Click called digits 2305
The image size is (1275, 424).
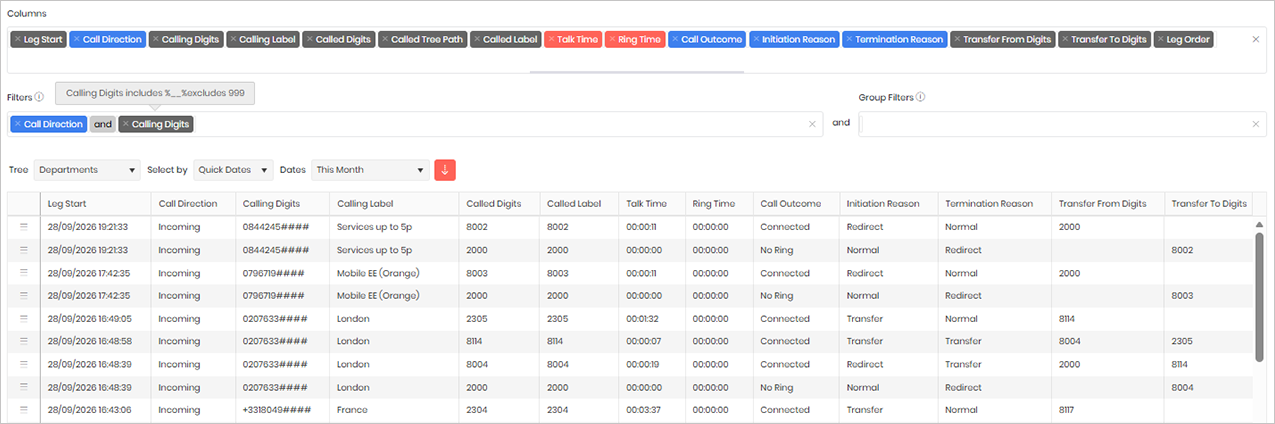pos(476,319)
